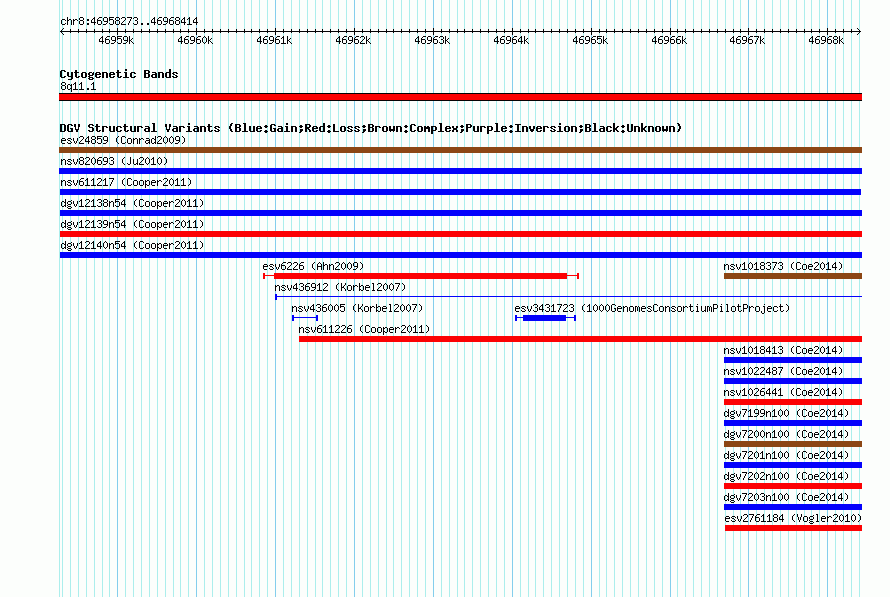Click the 46964k ruler position
The image size is (890, 597).
point(511,40)
